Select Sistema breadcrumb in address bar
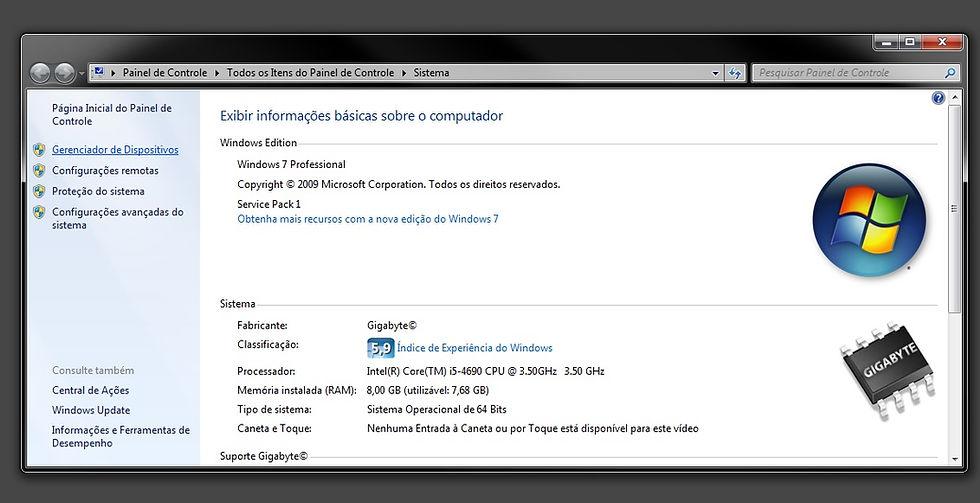980x503 pixels. pos(431,72)
